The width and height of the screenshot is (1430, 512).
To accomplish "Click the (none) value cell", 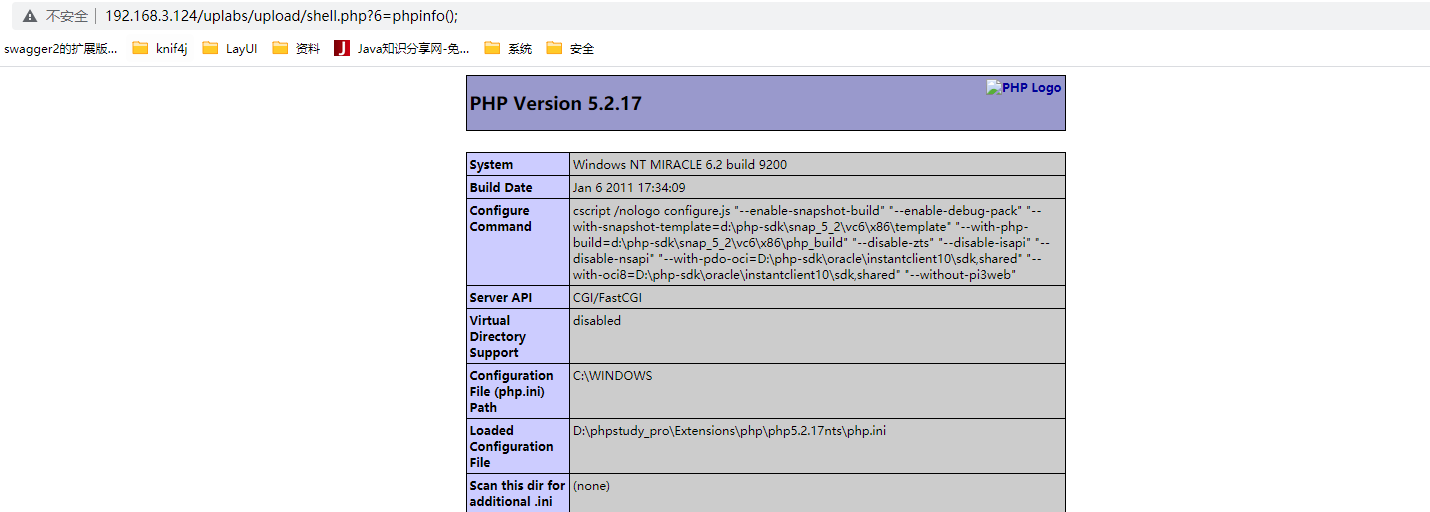I will coord(817,493).
